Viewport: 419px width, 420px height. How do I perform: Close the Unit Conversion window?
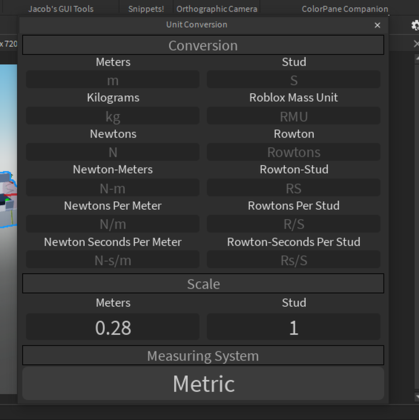(377, 25)
